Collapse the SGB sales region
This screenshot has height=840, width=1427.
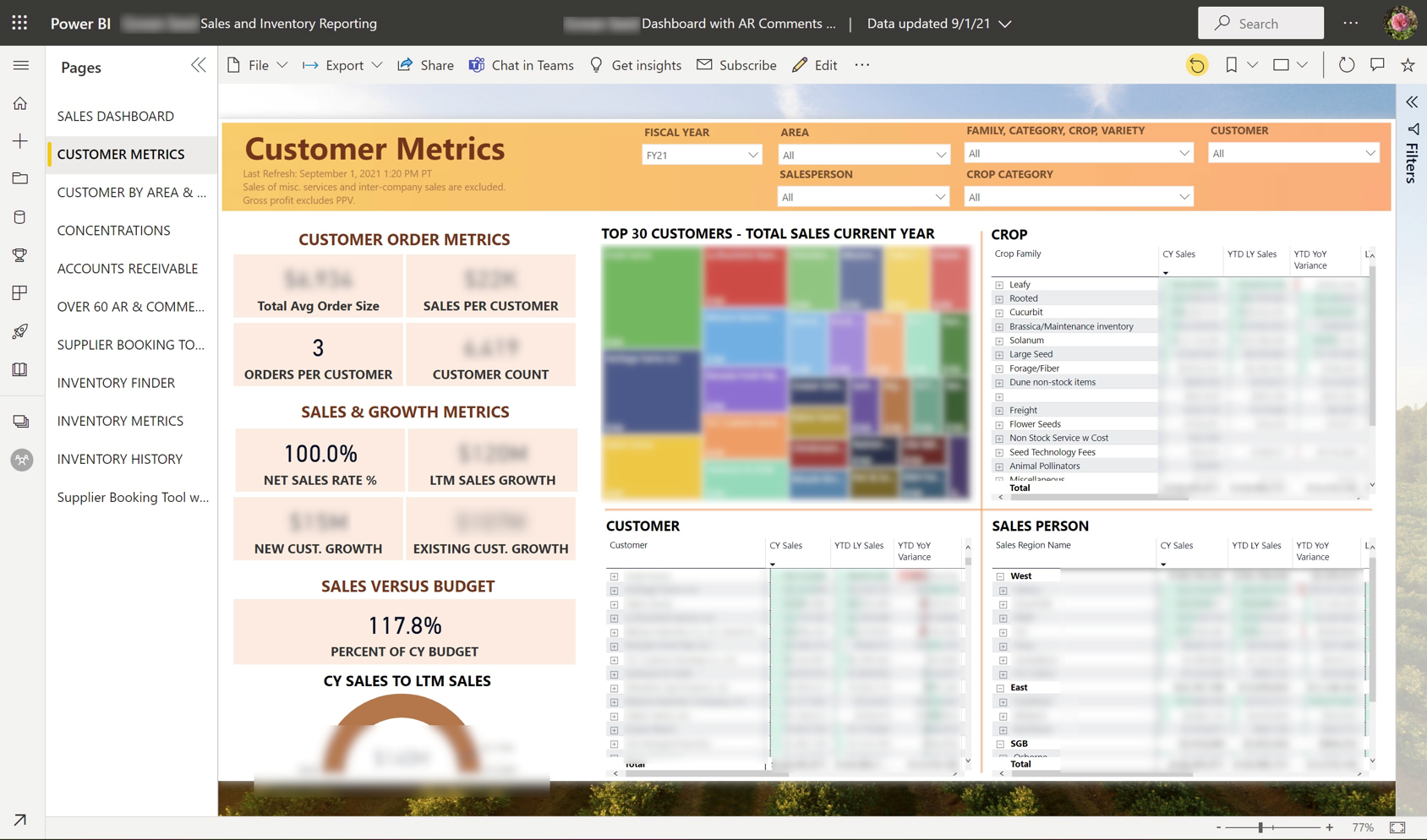pyautogui.click(x=1000, y=745)
